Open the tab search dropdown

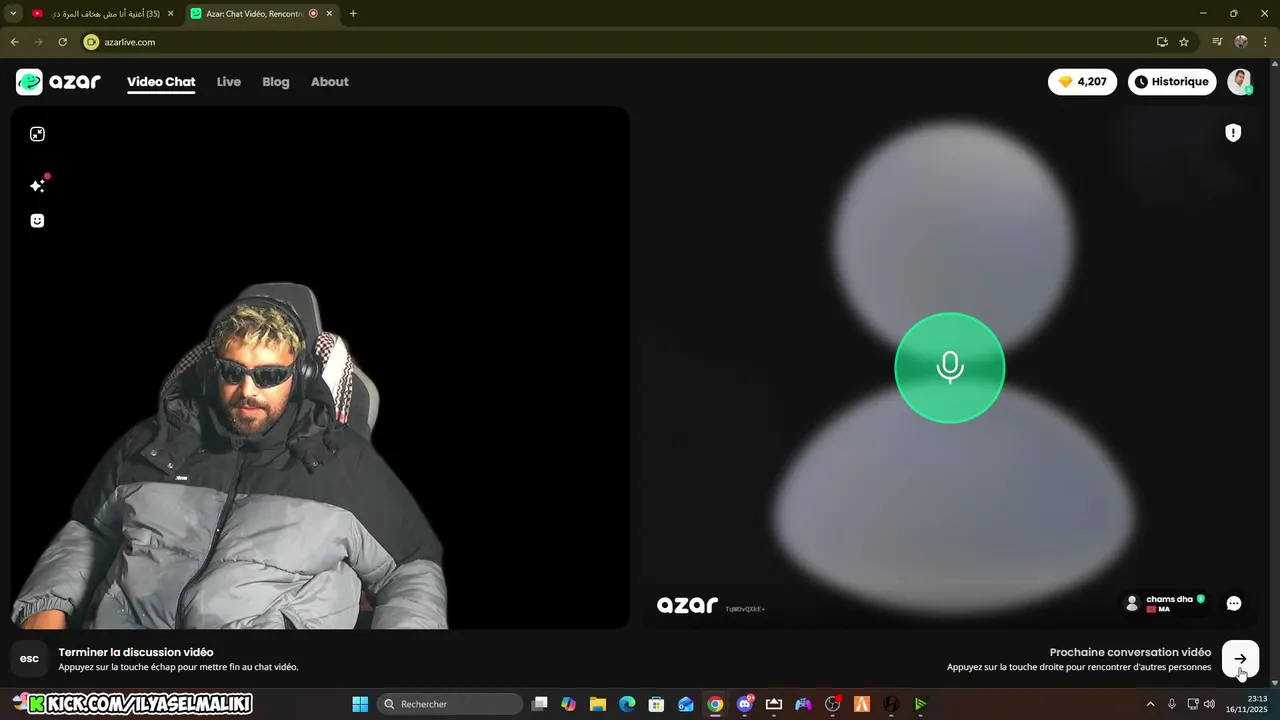[x=13, y=14]
